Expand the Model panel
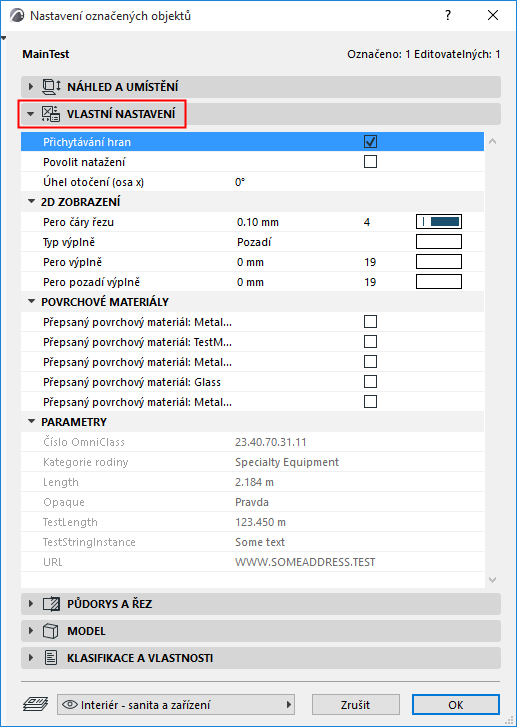The image size is (517, 727). pyautogui.click(x=31, y=631)
